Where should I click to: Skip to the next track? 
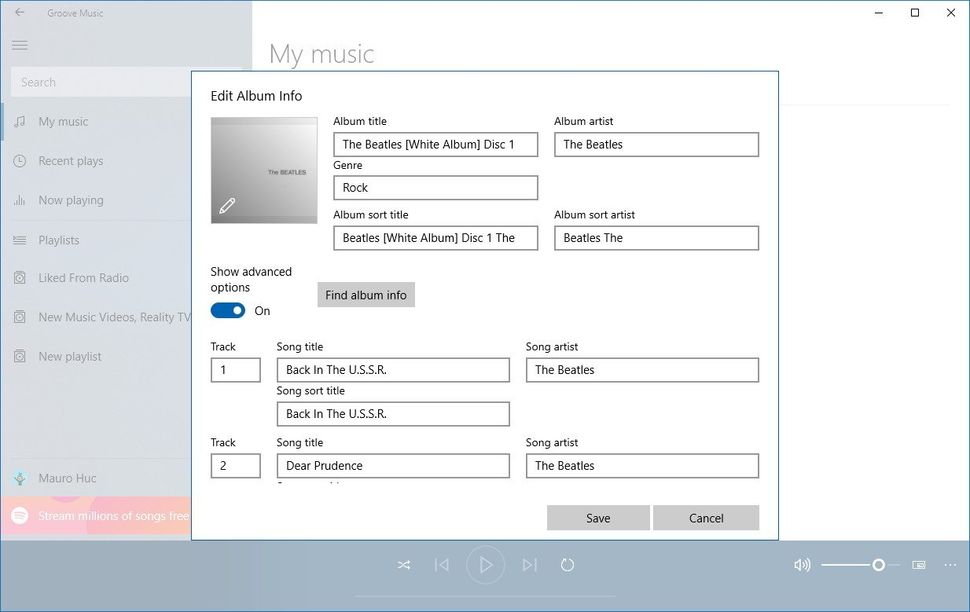click(x=530, y=564)
